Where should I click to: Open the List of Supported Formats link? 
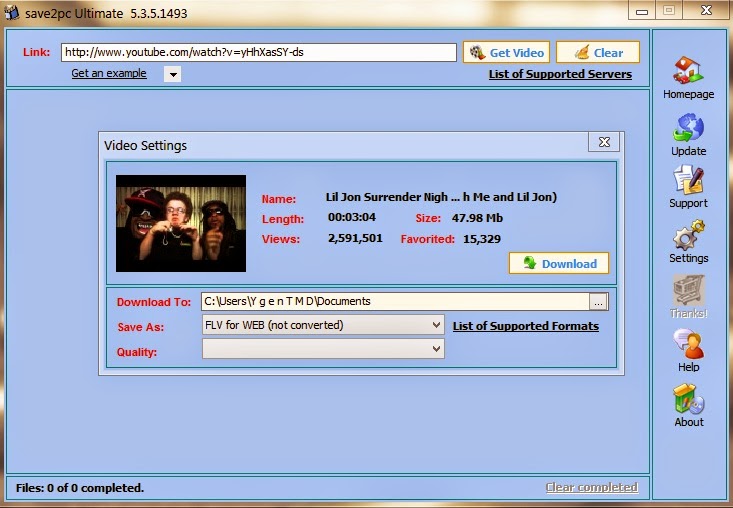coord(525,326)
